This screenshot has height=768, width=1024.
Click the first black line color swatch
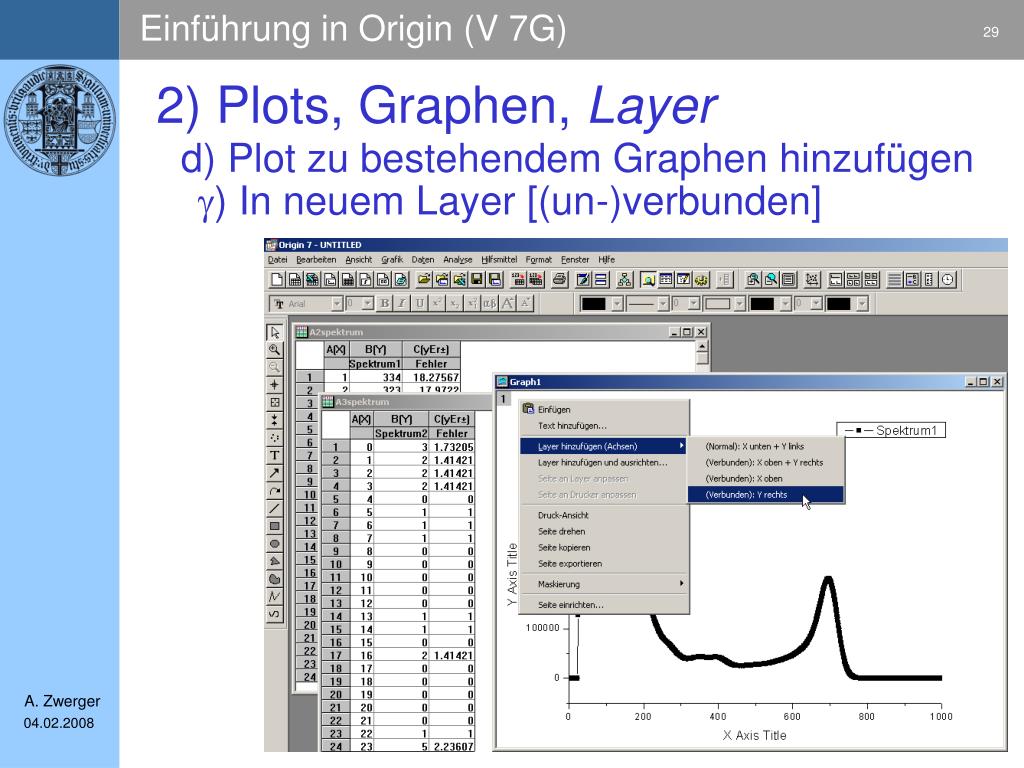pyautogui.click(x=594, y=304)
